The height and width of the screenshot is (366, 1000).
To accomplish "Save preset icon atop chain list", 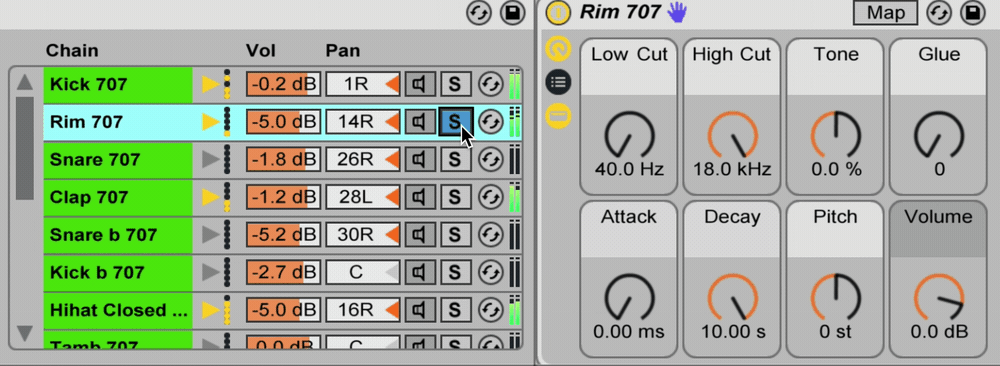I will tap(512, 13).
